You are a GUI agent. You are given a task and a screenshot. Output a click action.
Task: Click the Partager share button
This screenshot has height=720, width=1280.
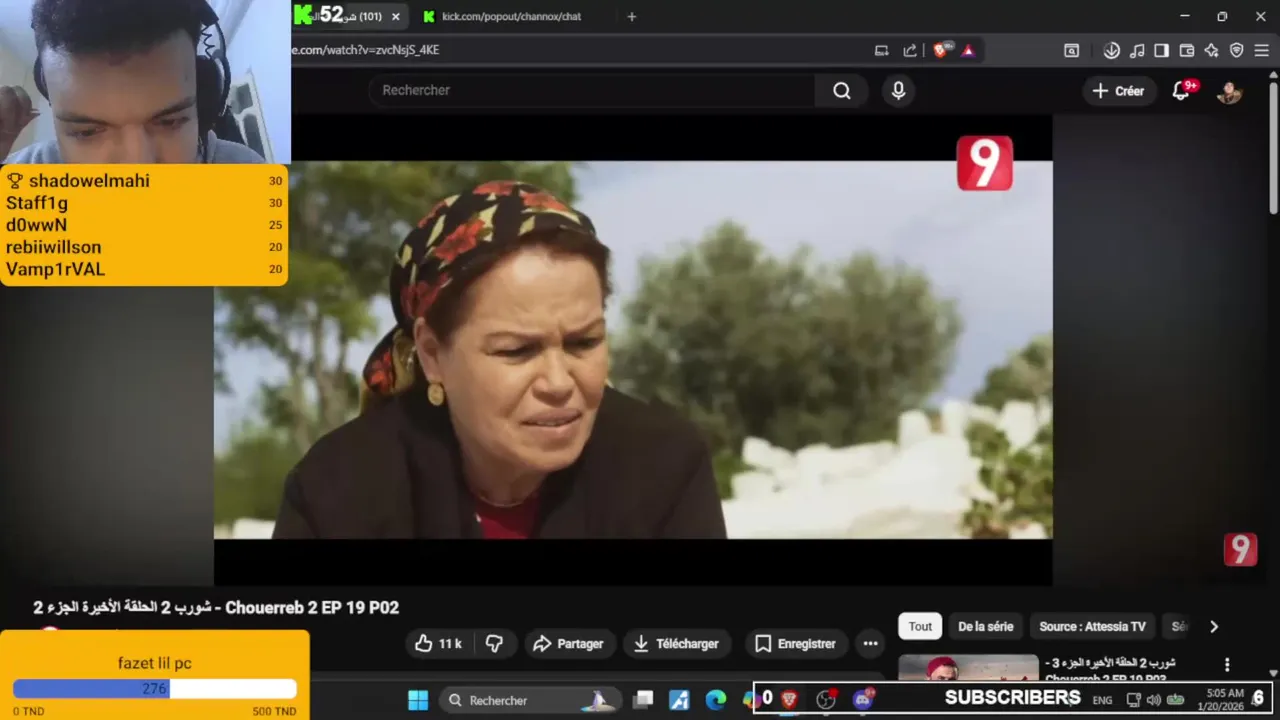pyautogui.click(x=568, y=644)
